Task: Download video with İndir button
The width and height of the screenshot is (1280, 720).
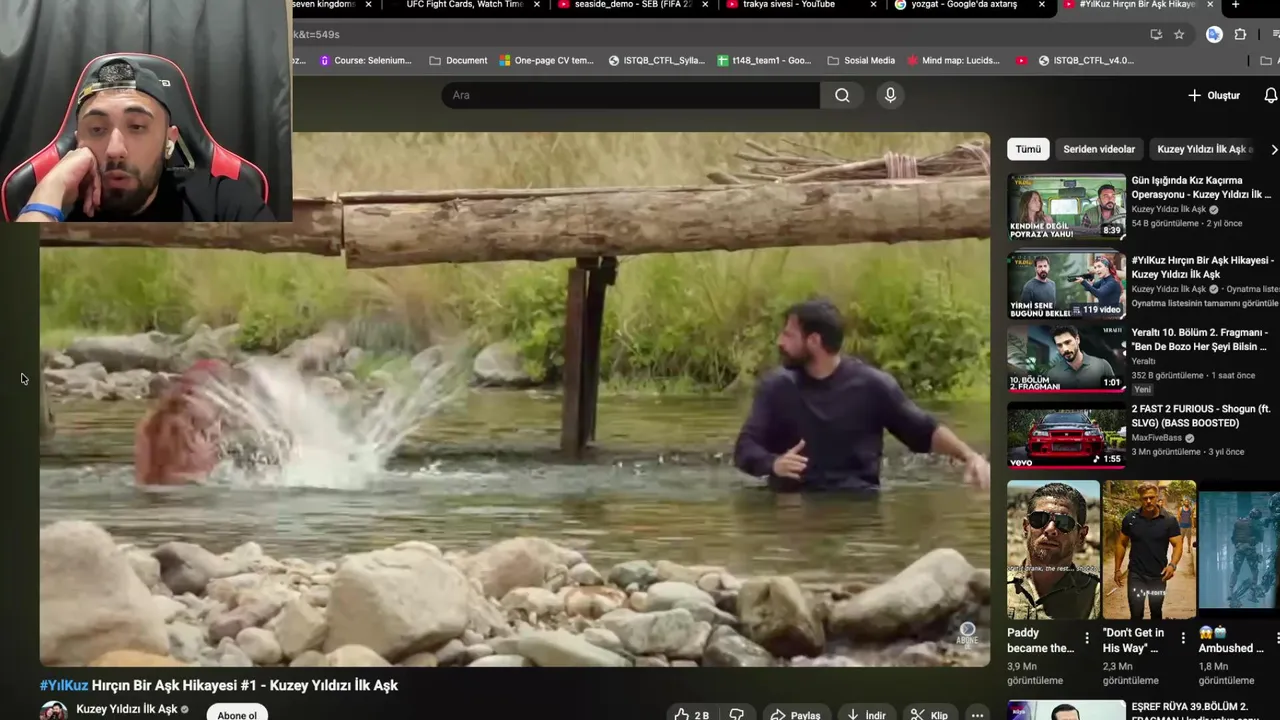Action: (866, 714)
